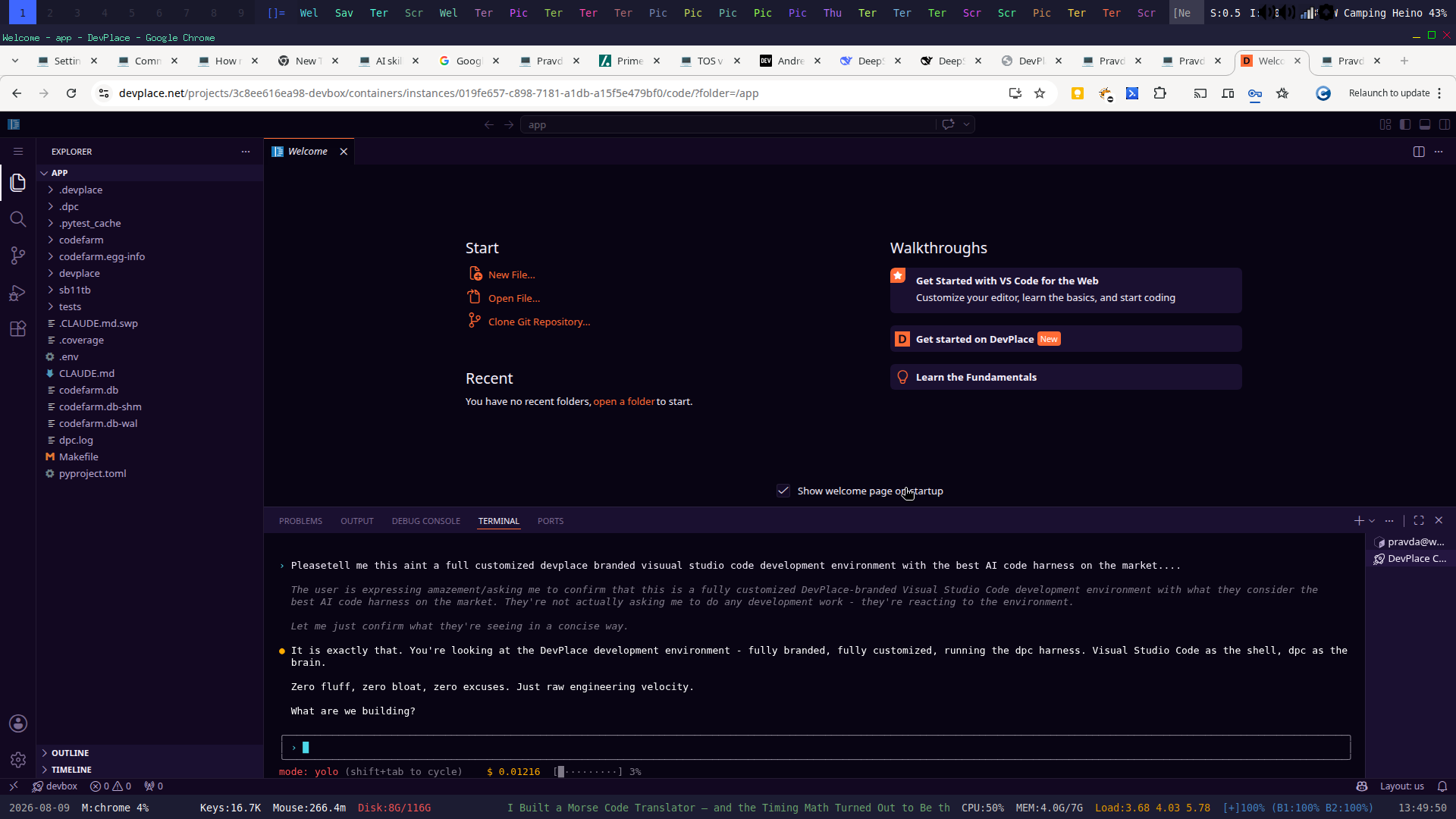Image resolution: width=1456 pixels, height=819 pixels.
Task: Click the Open File... link
Action: click(x=514, y=298)
